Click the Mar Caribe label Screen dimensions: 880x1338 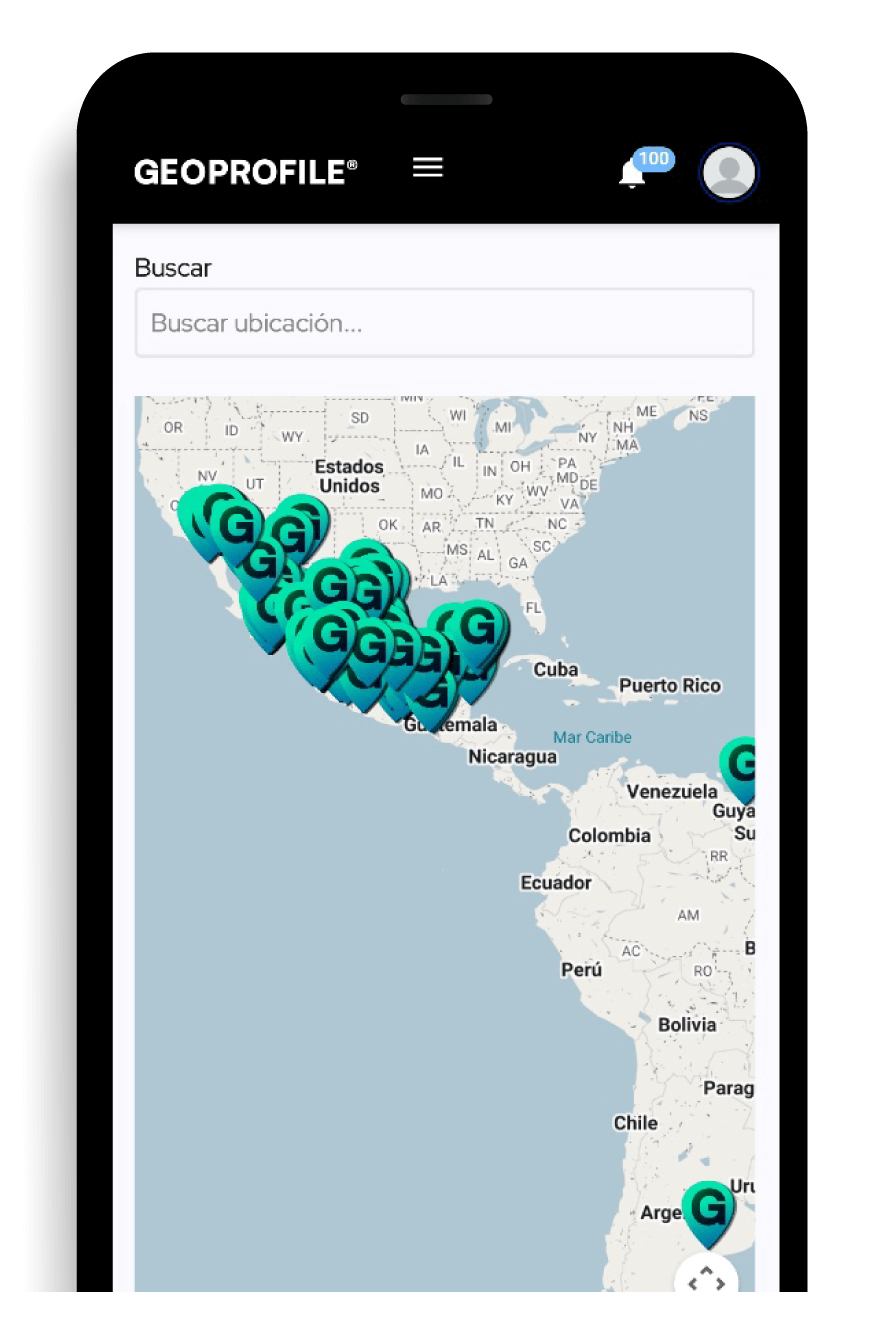point(593,737)
